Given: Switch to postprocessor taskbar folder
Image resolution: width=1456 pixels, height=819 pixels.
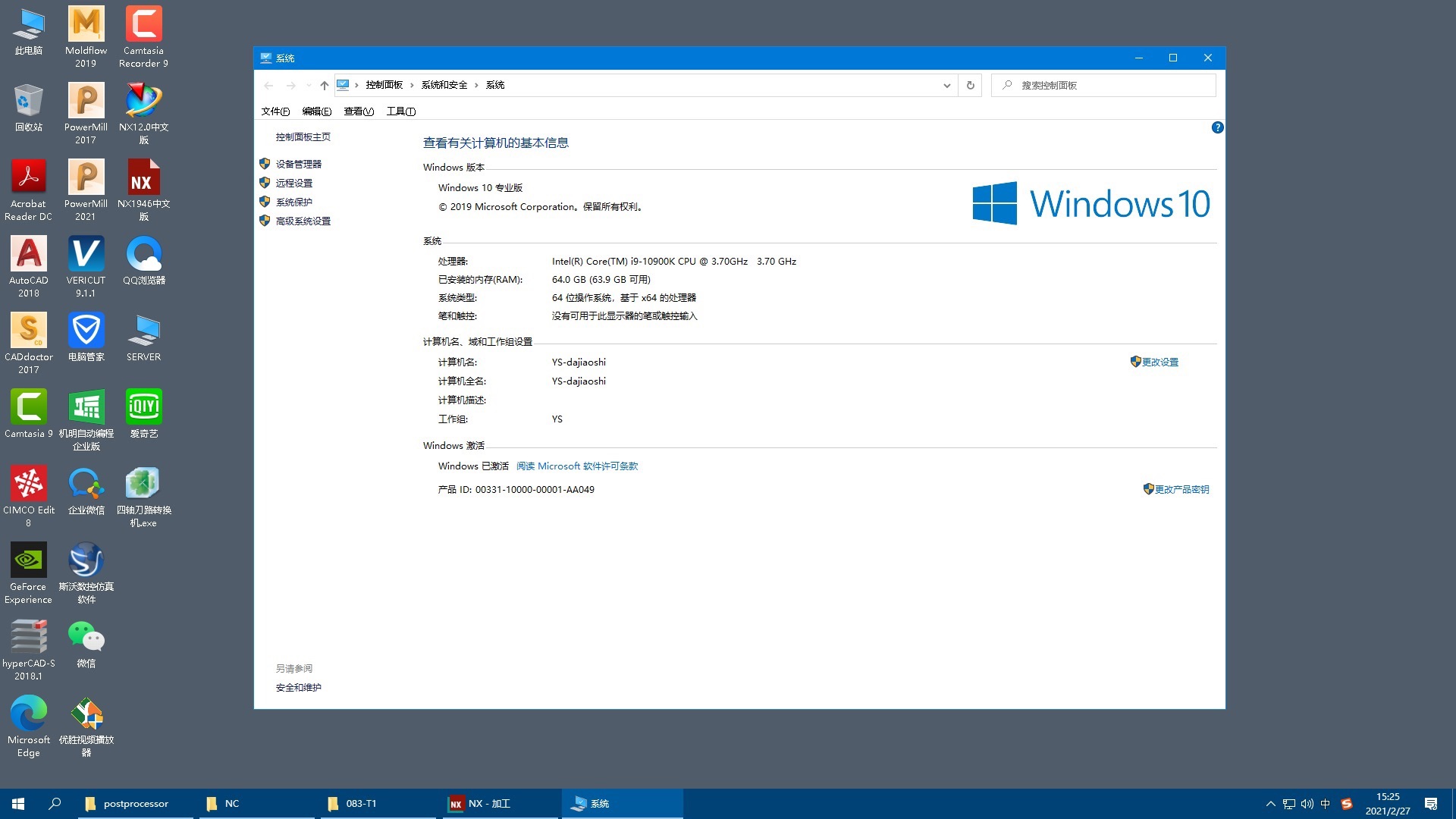Looking at the screenshot, I should [135, 804].
